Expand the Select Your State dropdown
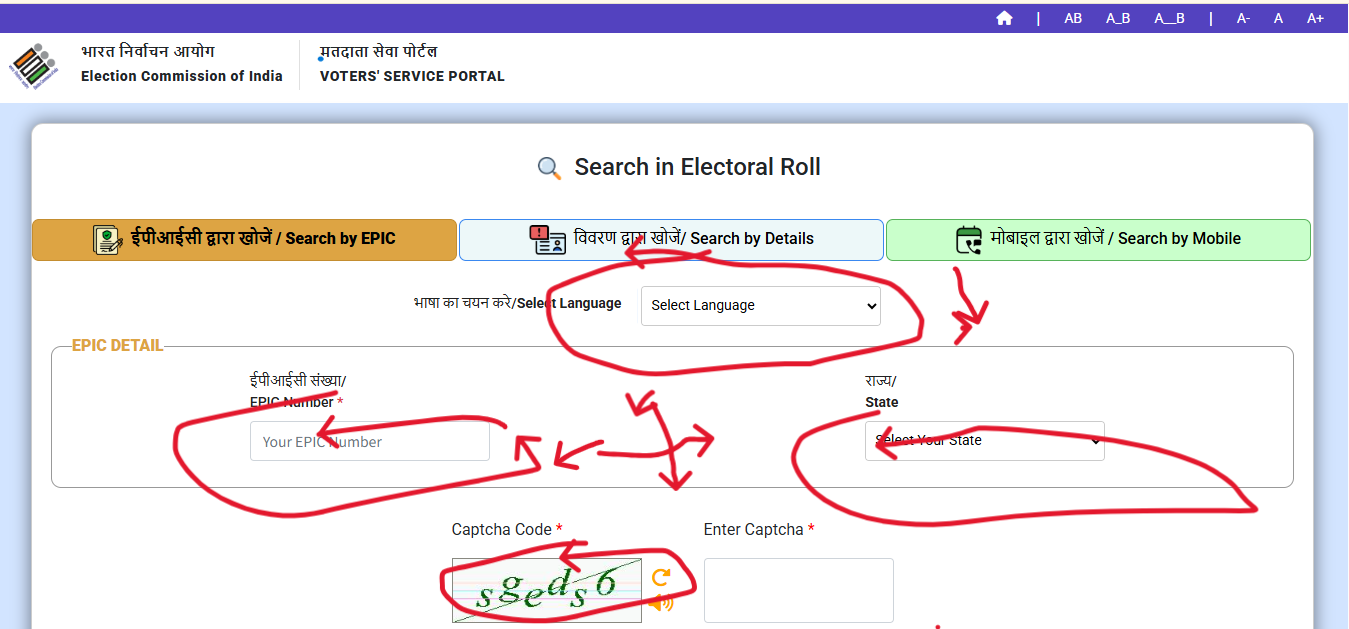 tap(984, 441)
